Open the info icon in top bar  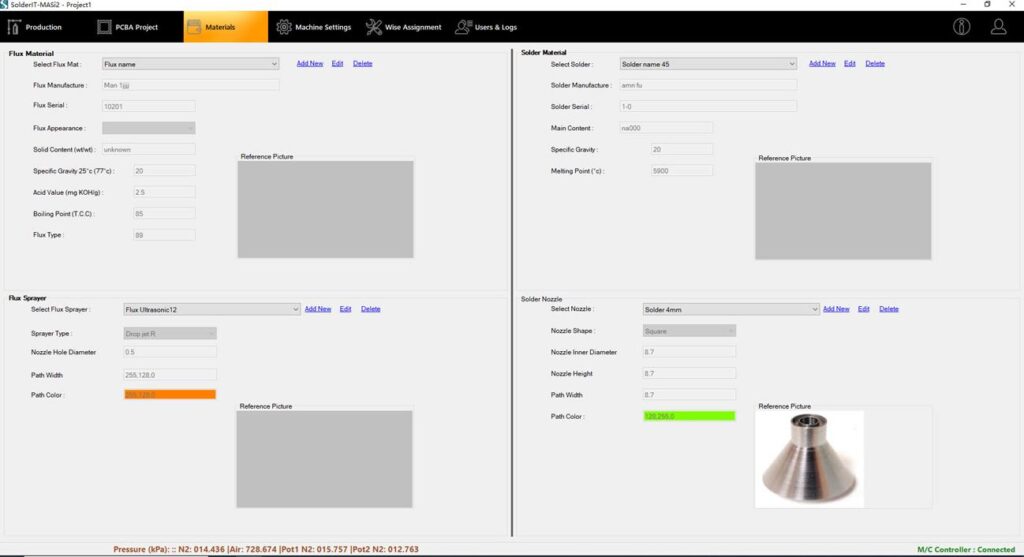click(962, 27)
